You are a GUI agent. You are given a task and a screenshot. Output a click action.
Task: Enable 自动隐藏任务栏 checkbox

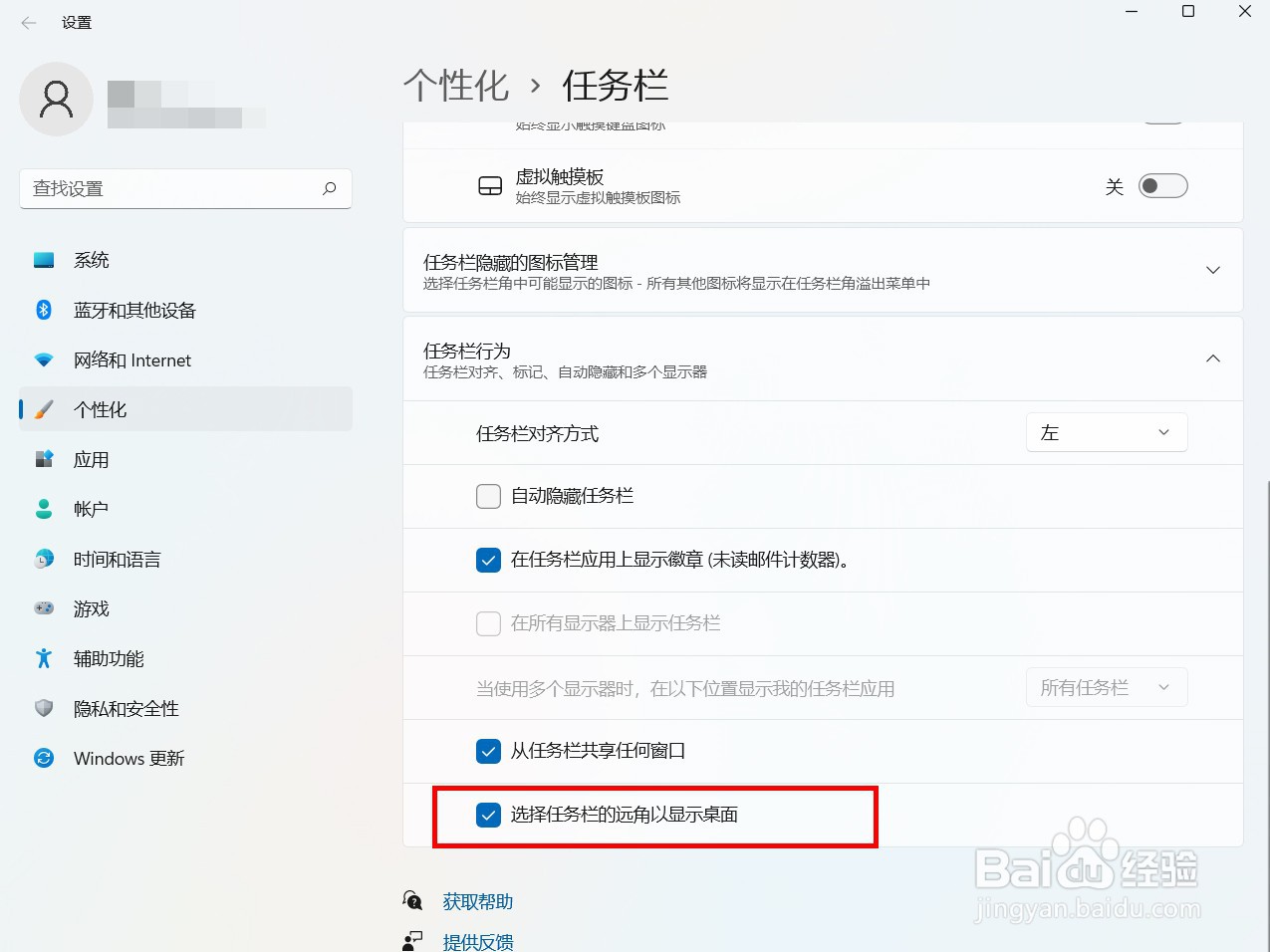488,496
